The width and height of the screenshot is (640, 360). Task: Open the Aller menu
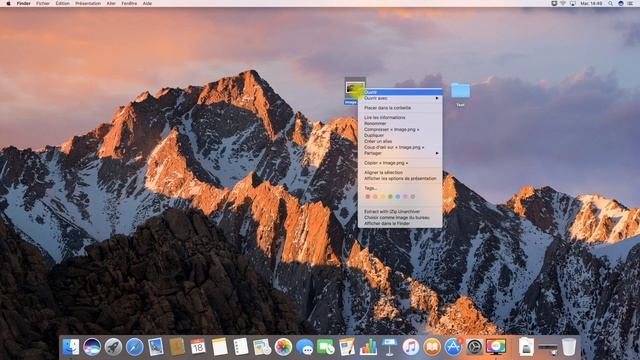point(111,3)
